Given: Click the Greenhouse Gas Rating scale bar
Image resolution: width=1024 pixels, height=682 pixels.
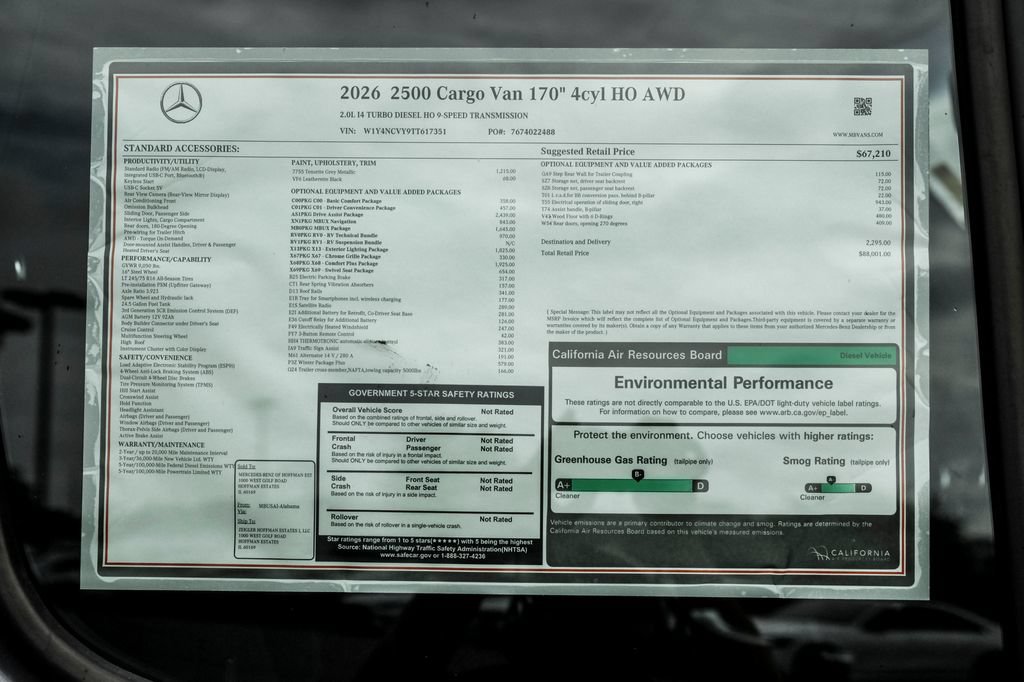Looking at the screenshot, I should tap(632, 485).
